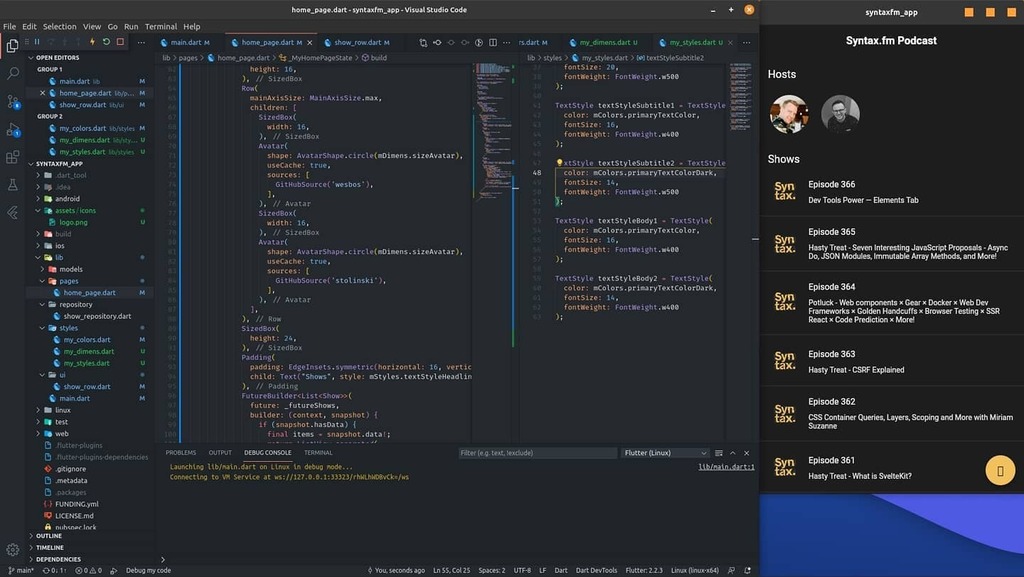Viewport: 1024px width, 577px height.
Task: Open Dart DevTools icon in editor toolbar
Action: [x=479, y=42]
